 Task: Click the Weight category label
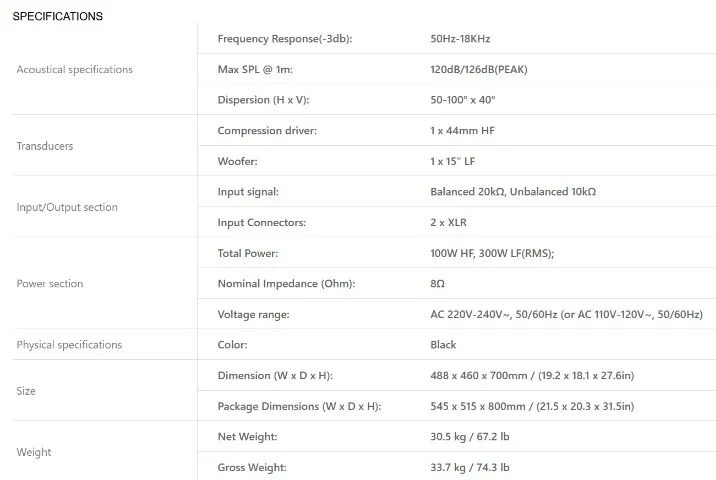(34, 452)
